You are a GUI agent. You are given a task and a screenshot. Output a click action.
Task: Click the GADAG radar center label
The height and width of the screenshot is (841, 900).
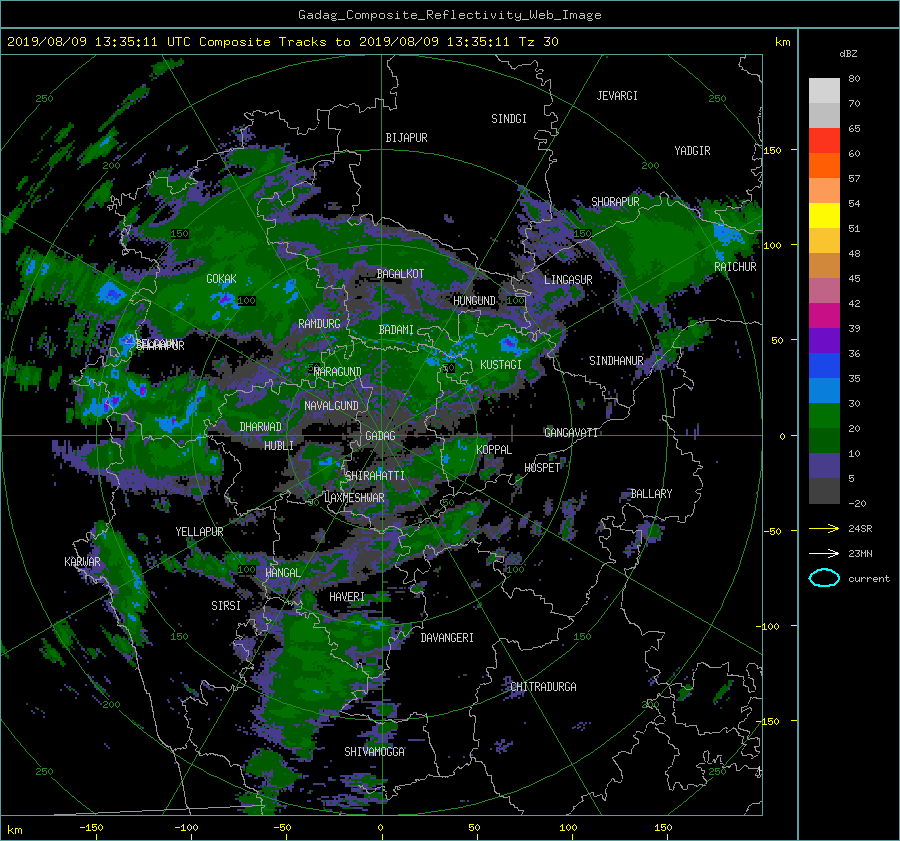(380, 436)
